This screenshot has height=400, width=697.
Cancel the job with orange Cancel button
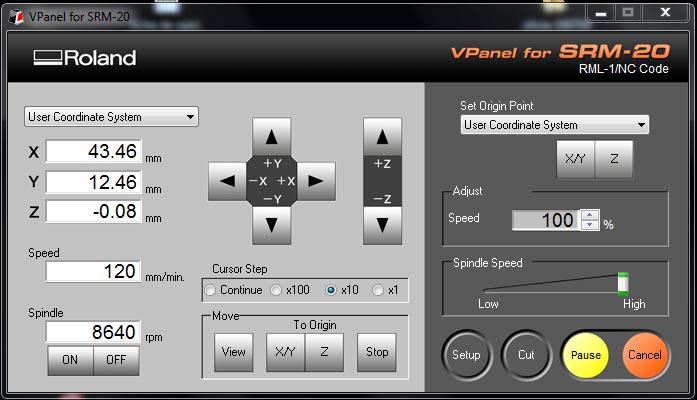(x=645, y=355)
